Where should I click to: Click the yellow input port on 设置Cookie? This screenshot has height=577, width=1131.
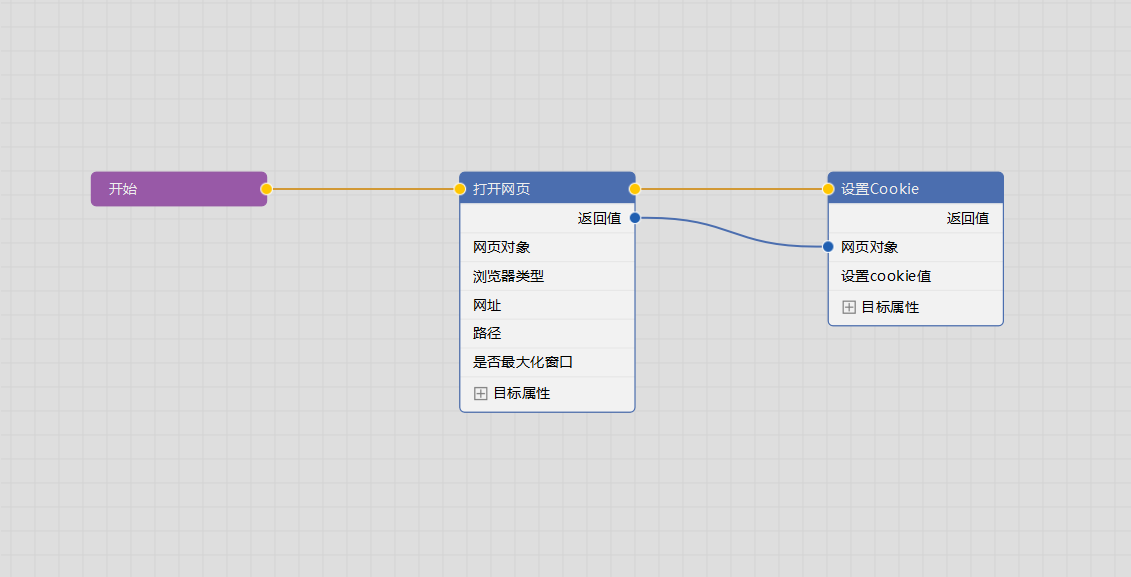point(828,189)
